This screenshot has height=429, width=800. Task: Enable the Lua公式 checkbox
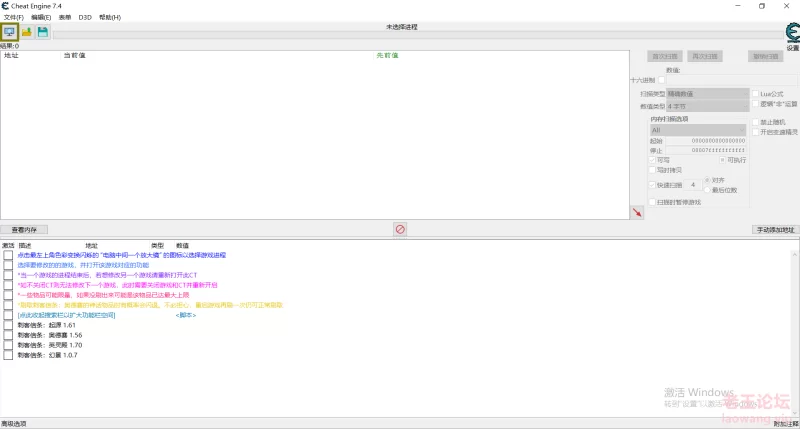(x=756, y=94)
